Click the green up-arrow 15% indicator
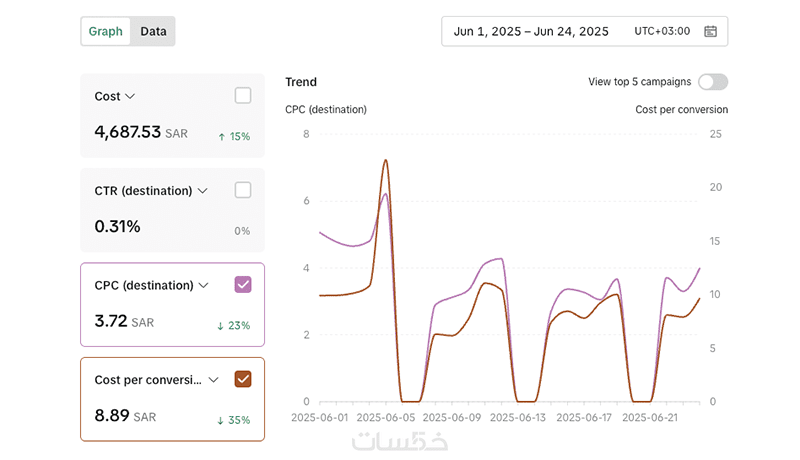The height and width of the screenshot is (460, 800). pos(234,136)
